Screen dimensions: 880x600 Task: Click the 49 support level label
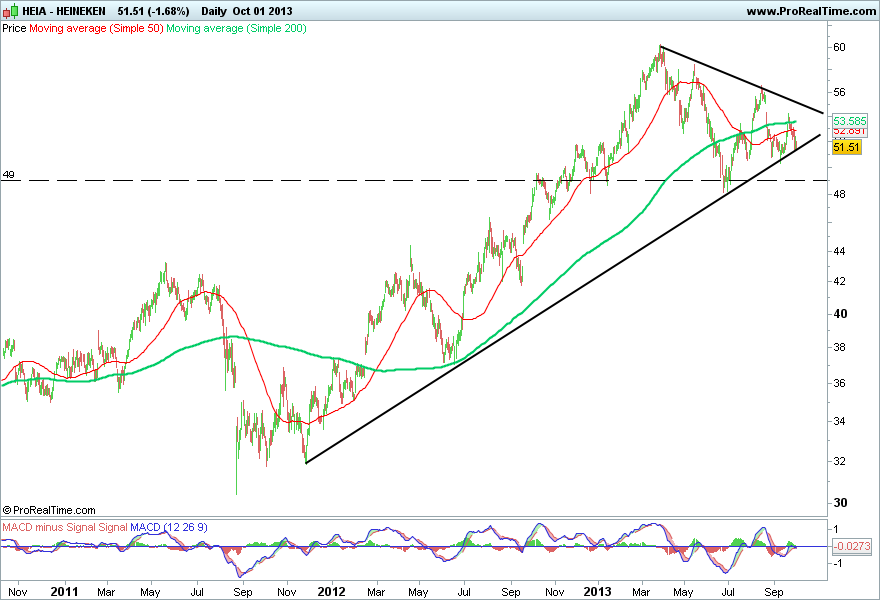(x=8, y=175)
